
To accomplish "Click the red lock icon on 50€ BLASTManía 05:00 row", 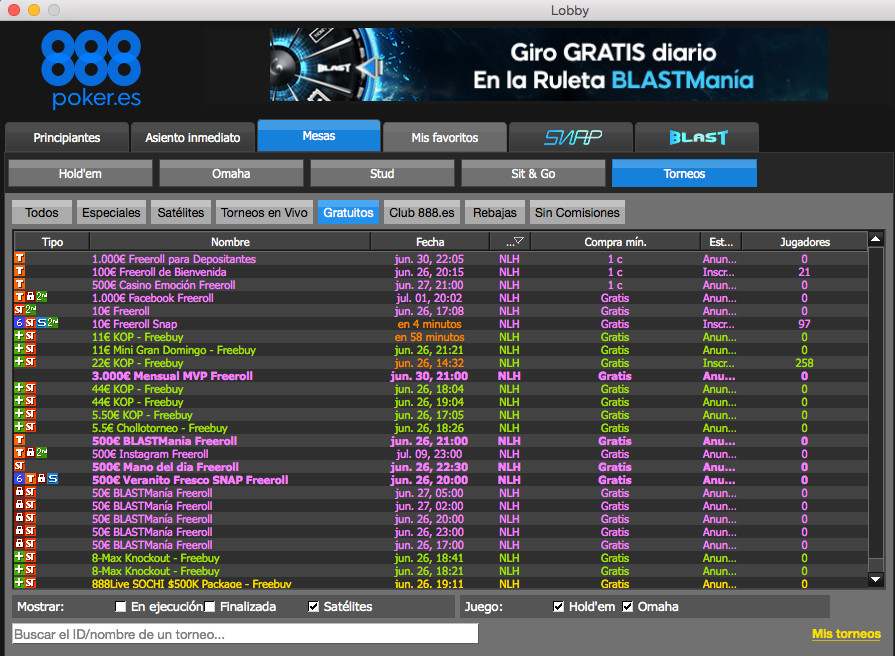I will [19, 492].
